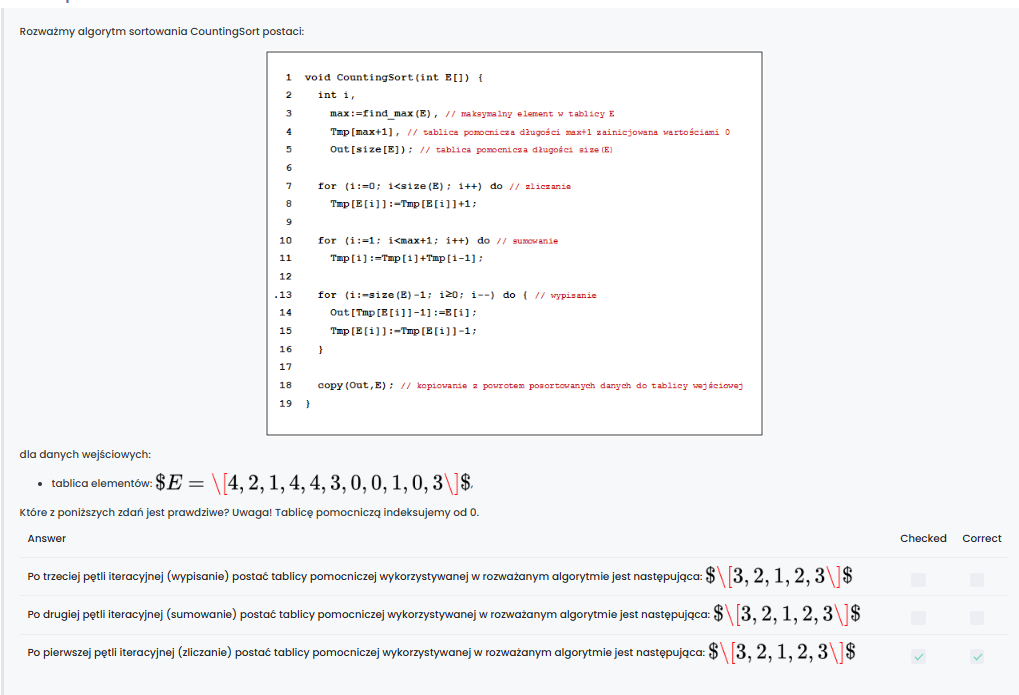The width and height of the screenshot is (1019, 695).
Task: Click Correct indicator for drugiej pętli answer
Action: pyautogui.click(x=977, y=618)
